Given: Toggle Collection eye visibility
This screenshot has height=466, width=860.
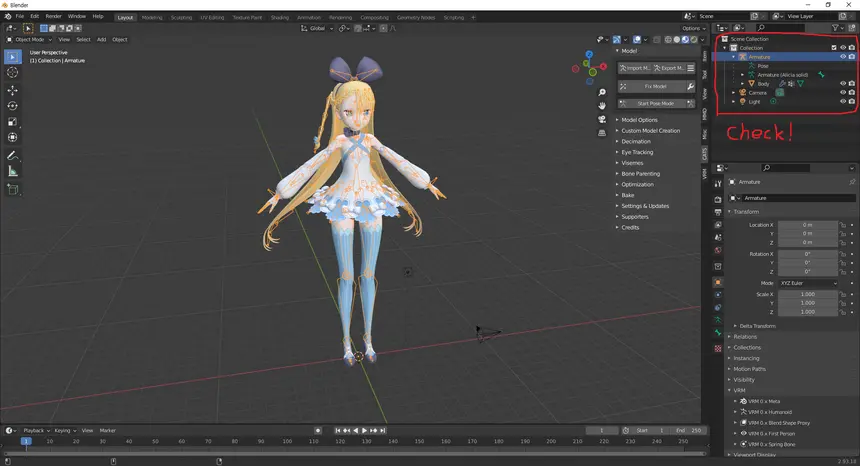Looking at the screenshot, I should [843, 48].
